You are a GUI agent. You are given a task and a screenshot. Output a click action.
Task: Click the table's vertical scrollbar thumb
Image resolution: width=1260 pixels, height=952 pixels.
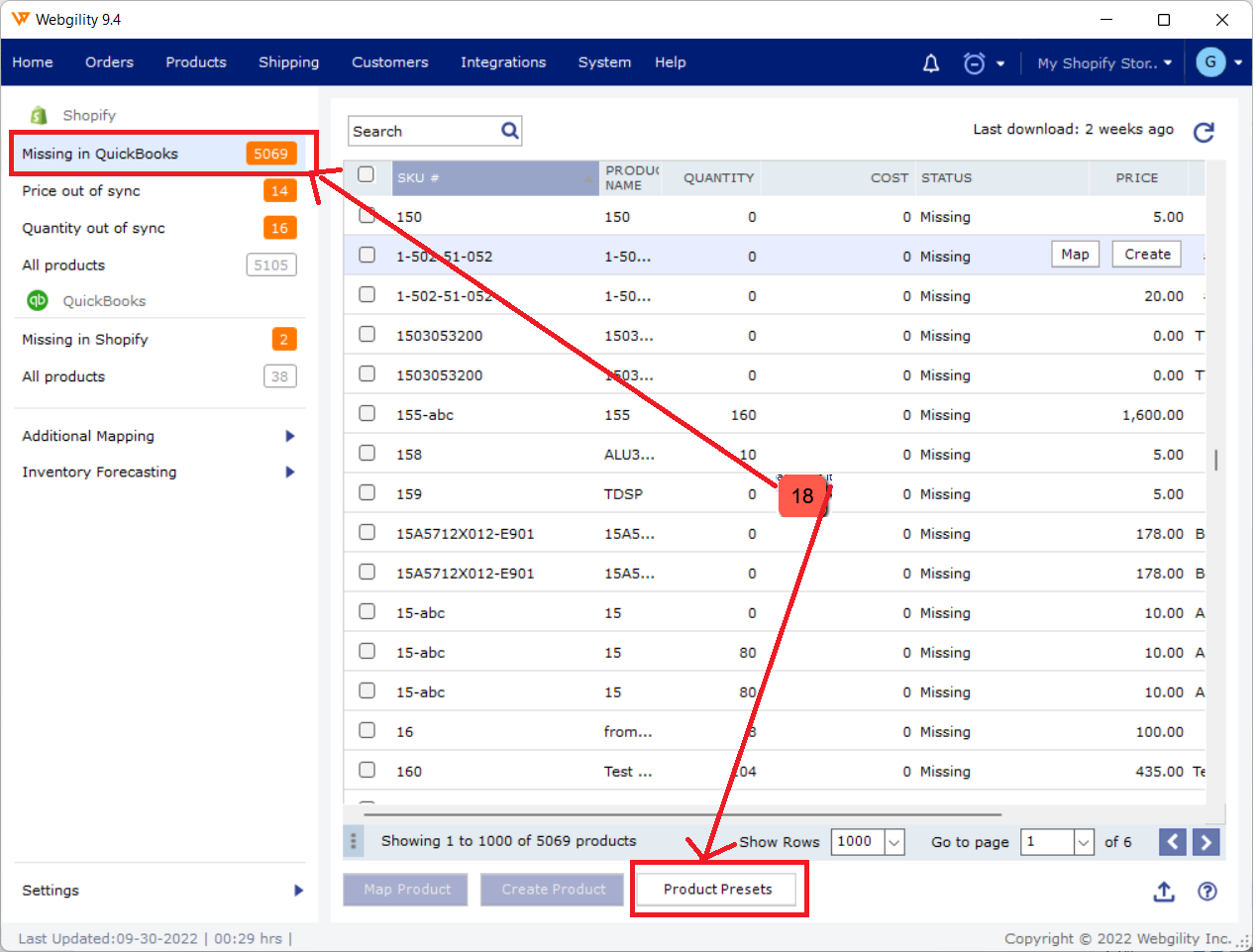pyautogui.click(x=1215, y=460)
